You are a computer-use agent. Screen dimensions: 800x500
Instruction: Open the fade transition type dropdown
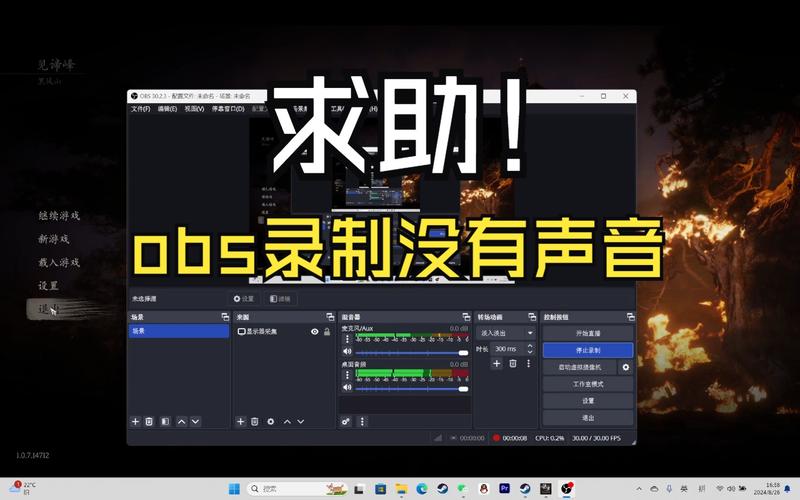click(x=507, y=332)
